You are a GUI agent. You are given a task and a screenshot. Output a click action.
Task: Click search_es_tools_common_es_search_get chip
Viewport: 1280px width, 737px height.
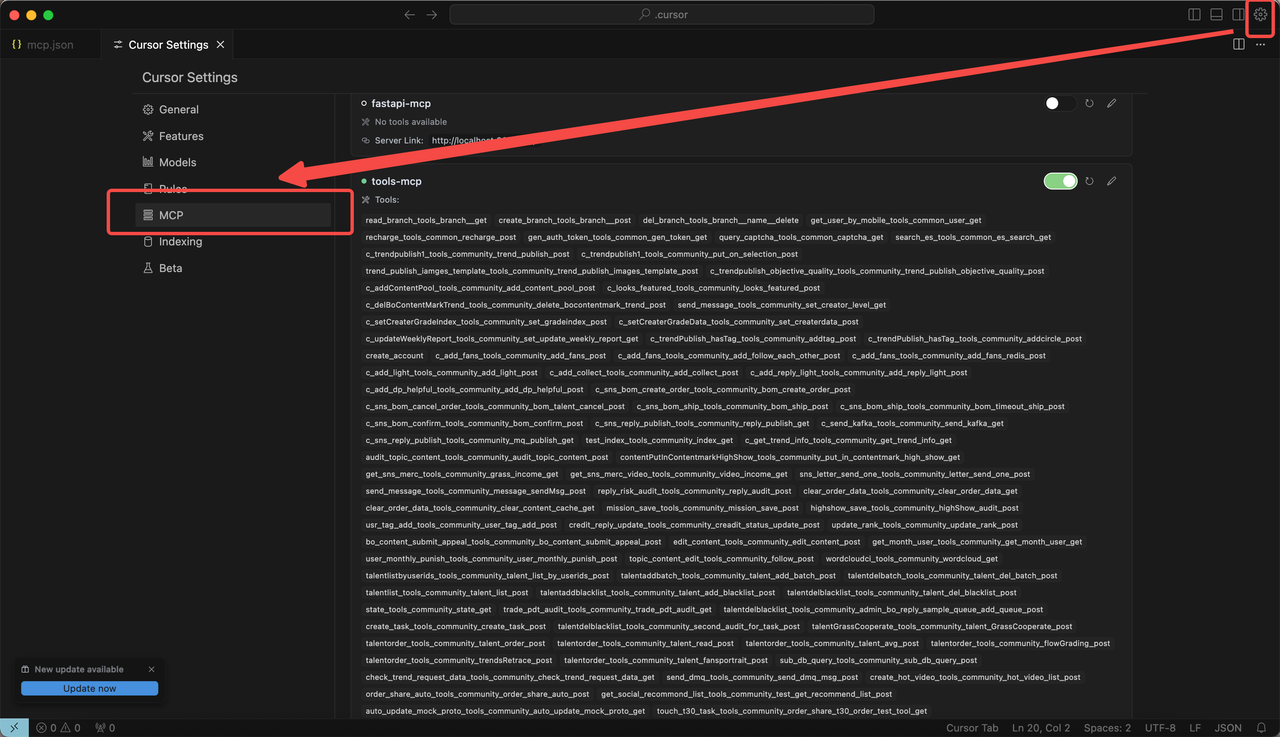click(973, 237)
